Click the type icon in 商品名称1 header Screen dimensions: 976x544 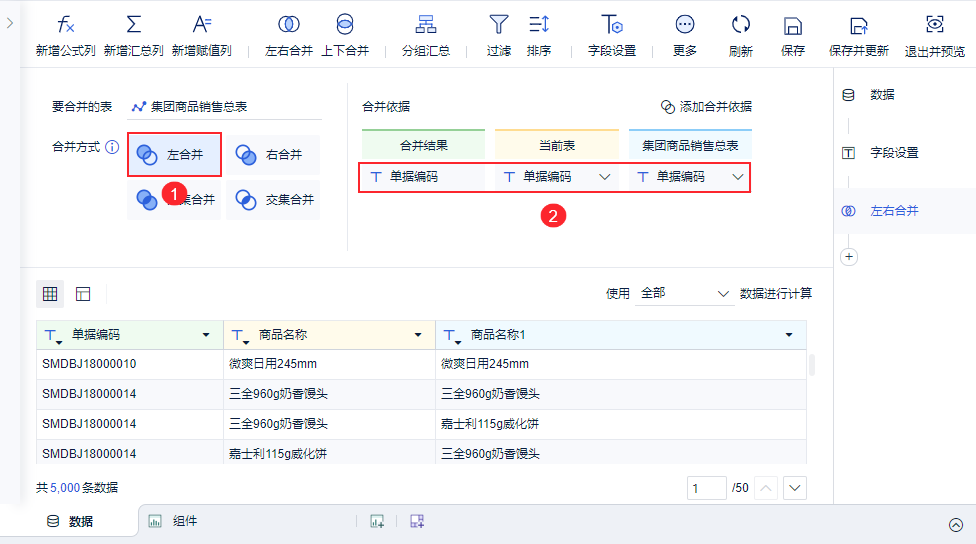tap(452, 336)
